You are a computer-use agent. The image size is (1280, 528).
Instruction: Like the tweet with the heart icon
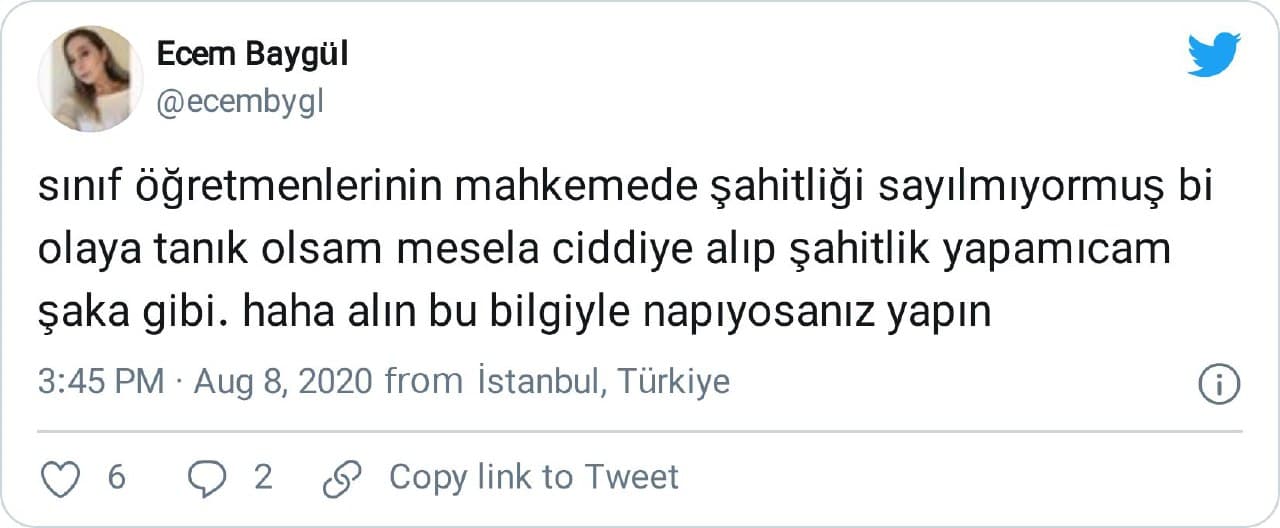(63, 478)
